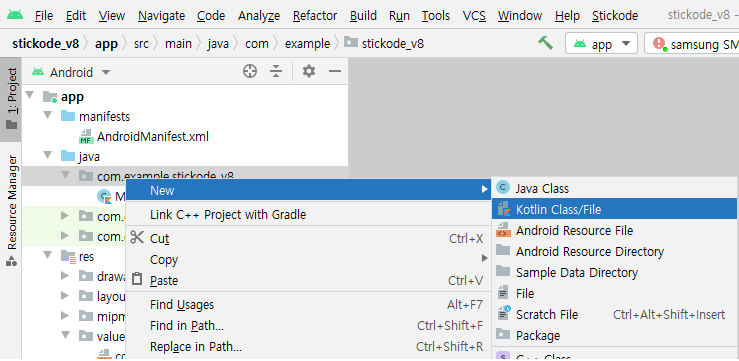The image size is (739, 361).
Task: Open the Resource Manager side tab
Action: click(11, 210)
